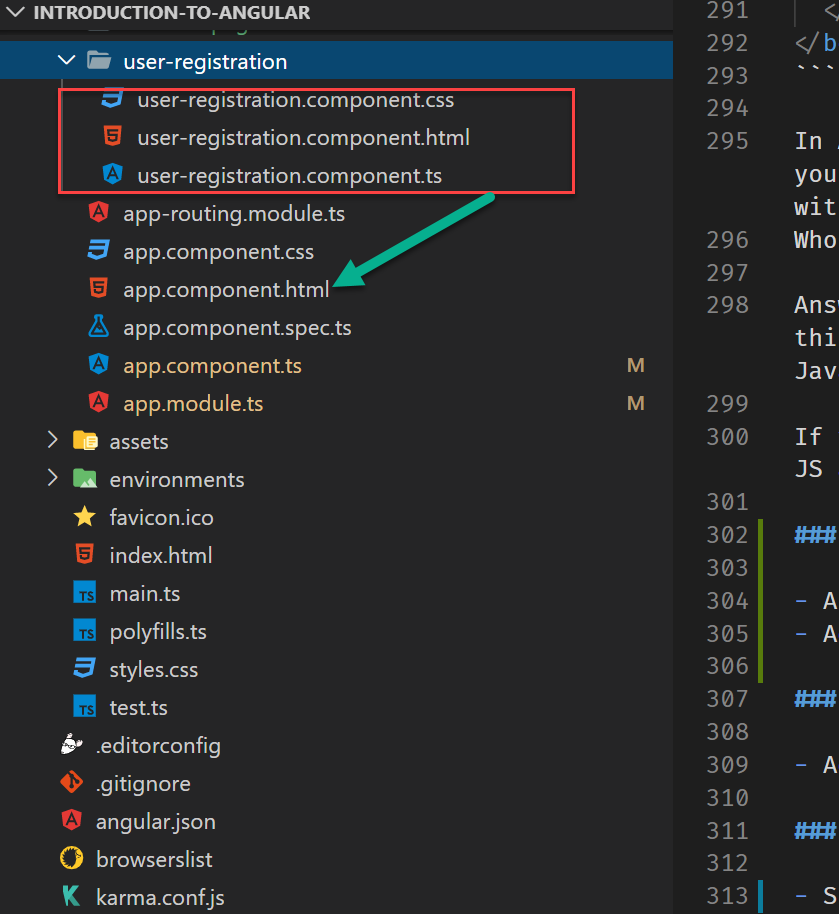Click HTML5 icon of user-registration.component.html

113,136
